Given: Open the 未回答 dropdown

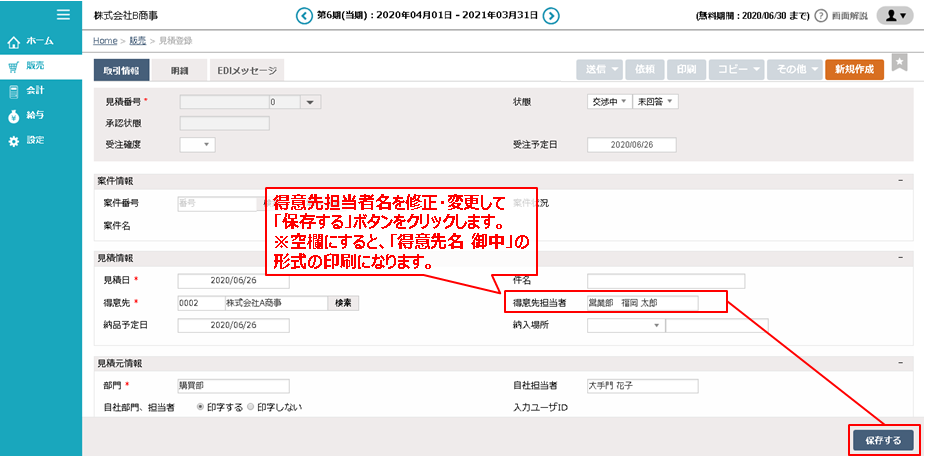Looking at the screenshot, I should click(656, 101).
